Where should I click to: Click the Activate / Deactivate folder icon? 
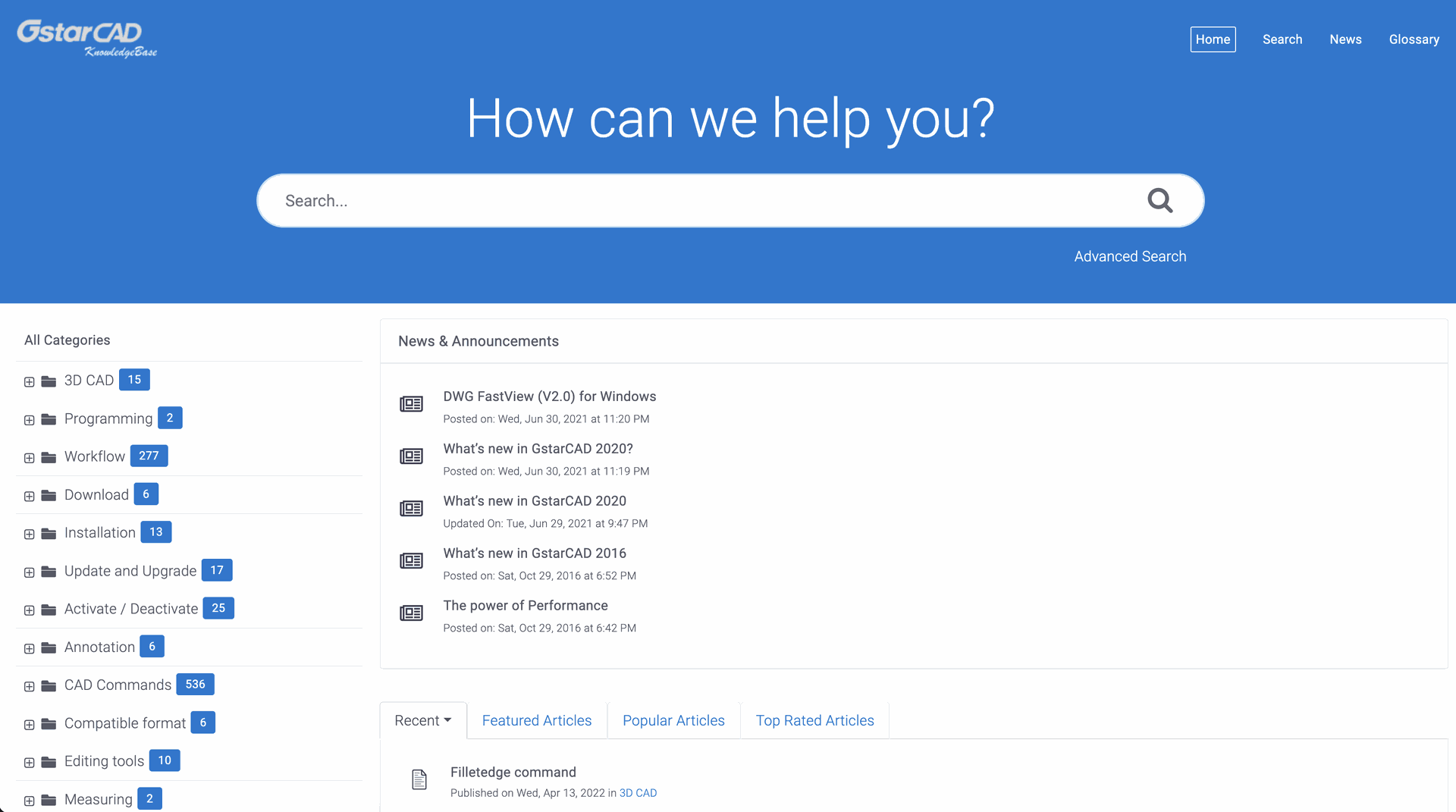(x=49, y=610)
